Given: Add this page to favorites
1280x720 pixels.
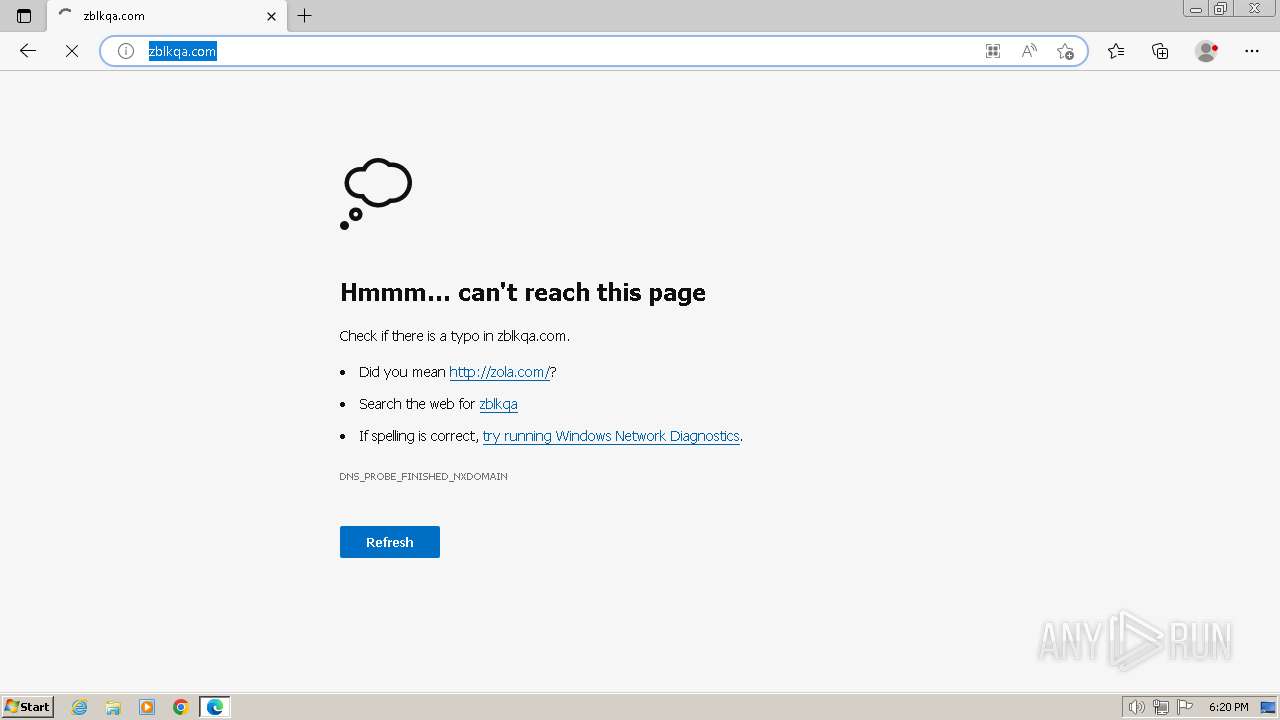Looking at the screenshot, I should 1065,51.
